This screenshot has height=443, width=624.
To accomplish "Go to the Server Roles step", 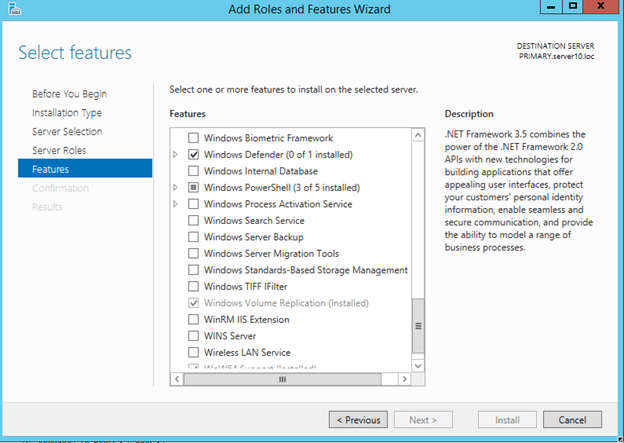I will [59, 150].
